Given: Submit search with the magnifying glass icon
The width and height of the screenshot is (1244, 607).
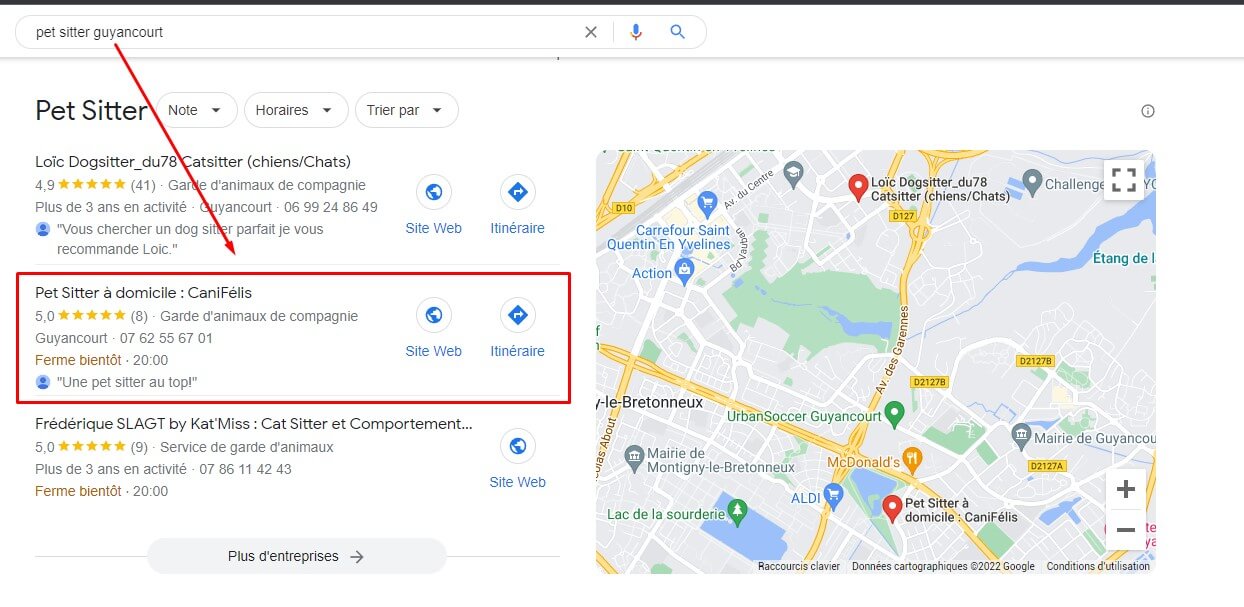Looking at the screenshot, I should 678,32.
